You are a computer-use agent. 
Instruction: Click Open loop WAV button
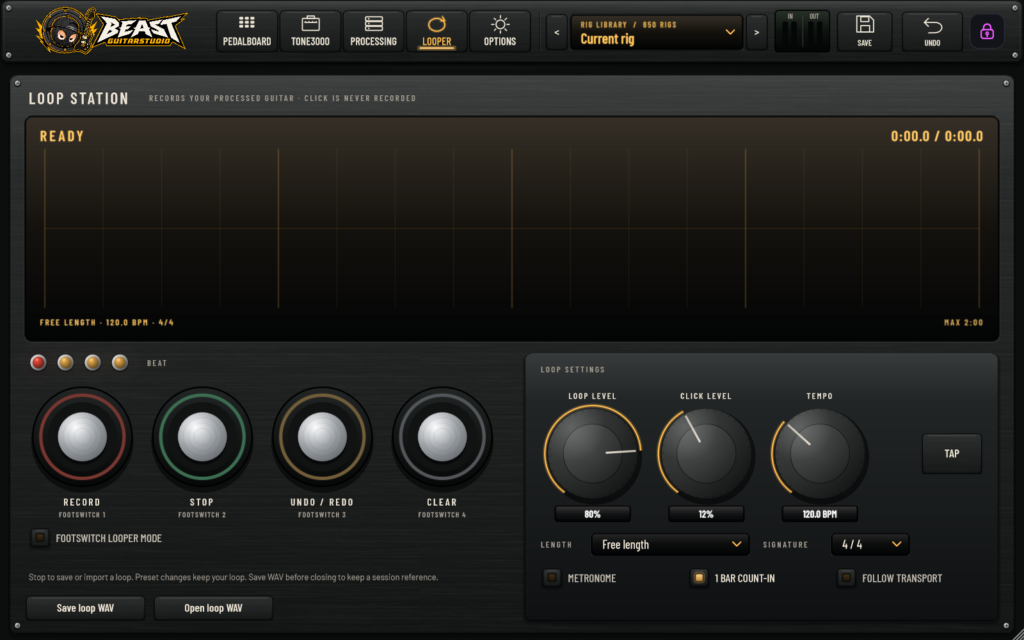[x=214, y=608]
